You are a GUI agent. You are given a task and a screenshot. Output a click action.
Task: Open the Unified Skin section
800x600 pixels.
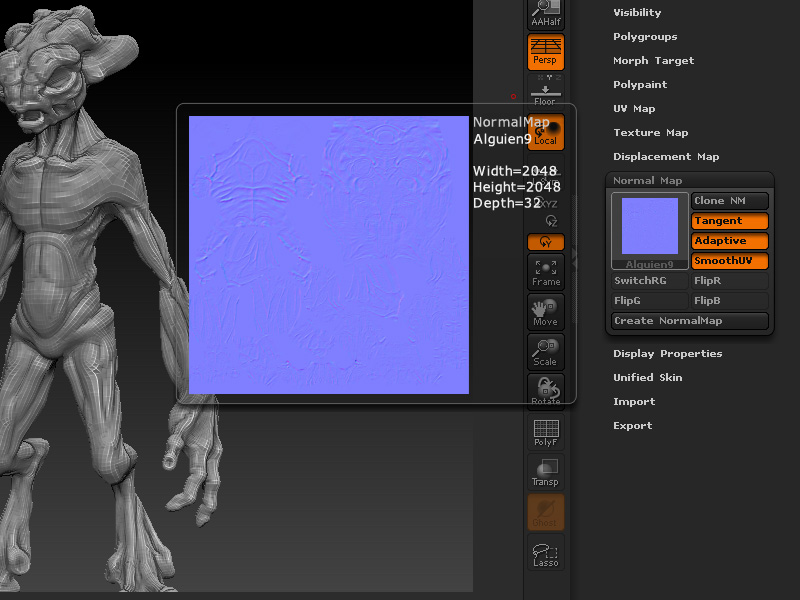click(647, 378)
